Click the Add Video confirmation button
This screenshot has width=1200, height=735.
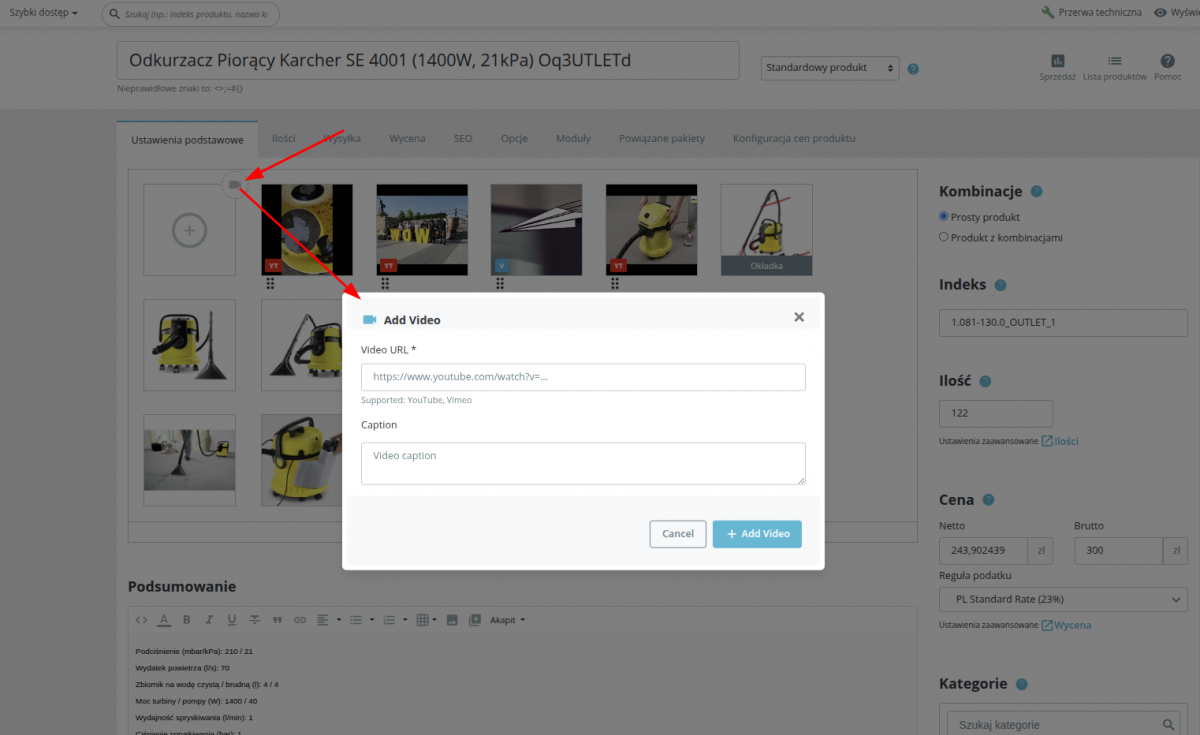tap(757, 533)
